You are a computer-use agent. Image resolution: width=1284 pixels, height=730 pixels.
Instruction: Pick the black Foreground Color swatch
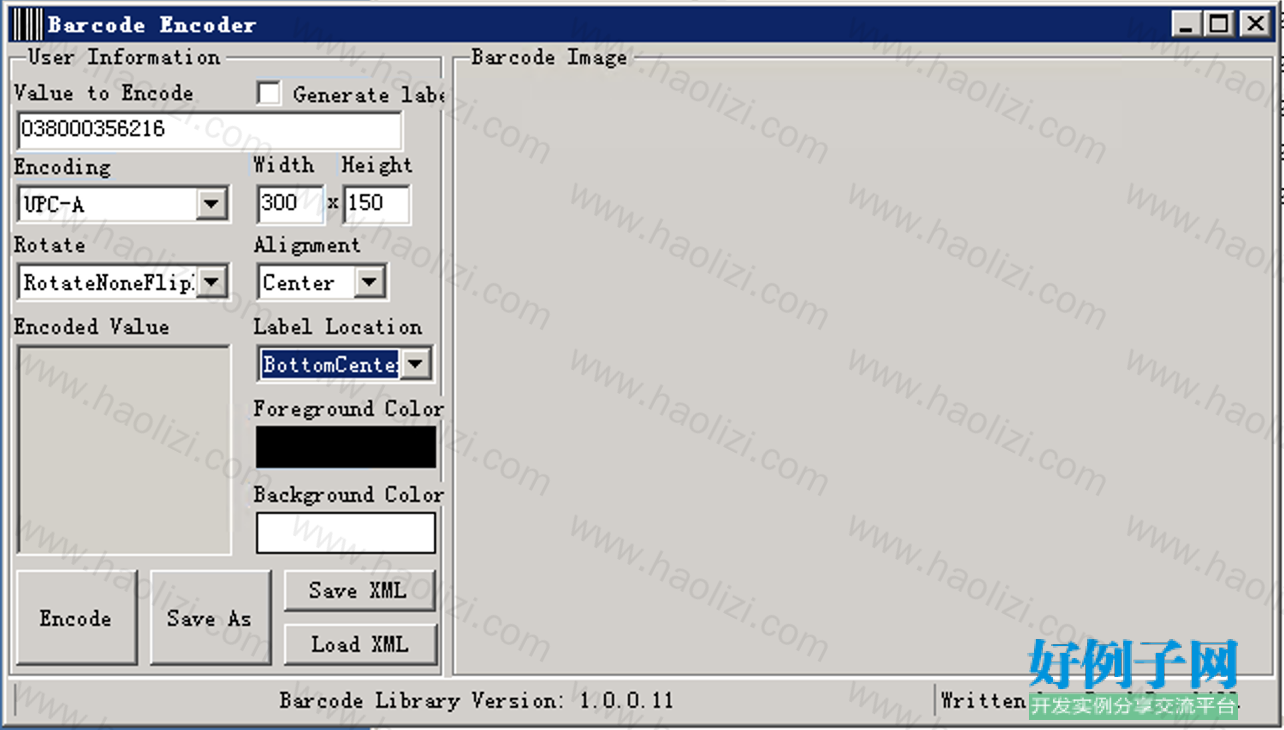pyautogui.click(x=346, y=447)
